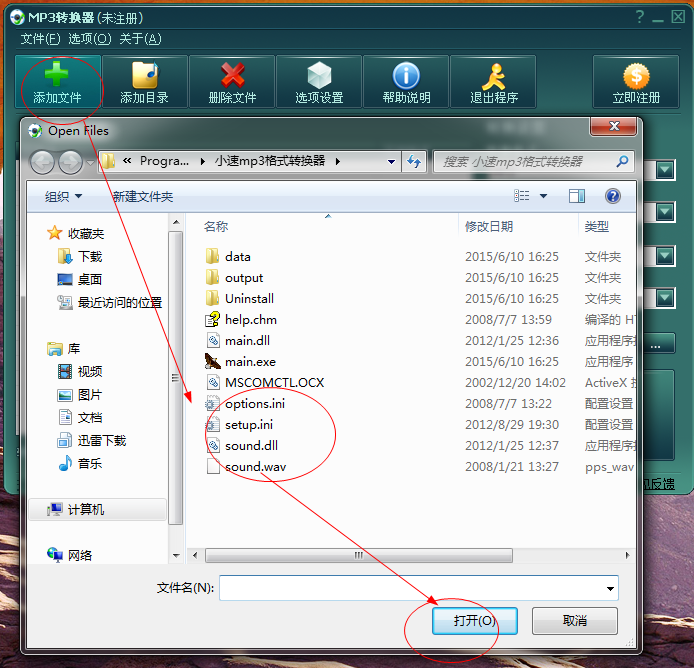Click the Progra... breadcrumb segment
The image size is (694, 668).
point(164,161)
